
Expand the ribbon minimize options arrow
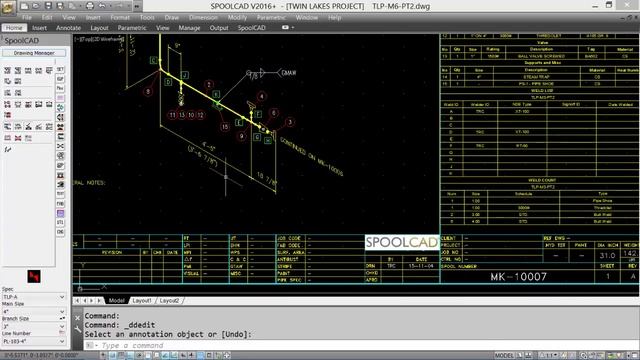click(293, 28)
